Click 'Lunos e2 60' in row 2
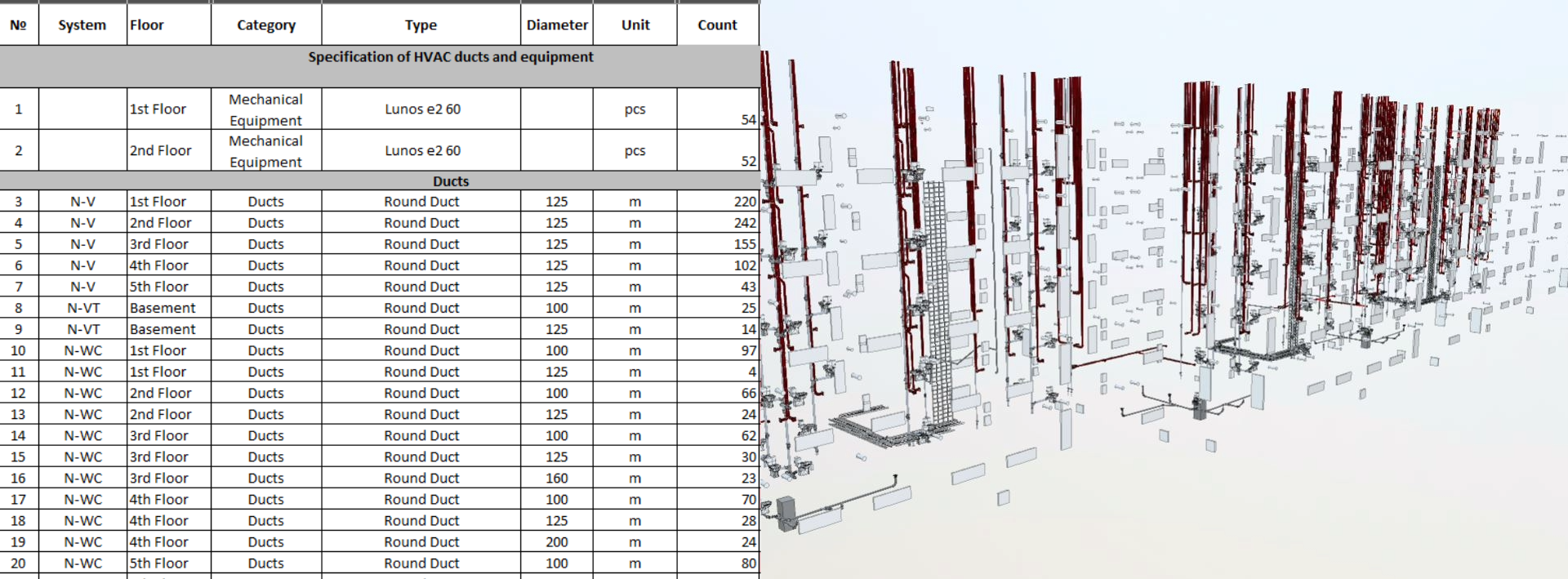 [422, 150]
